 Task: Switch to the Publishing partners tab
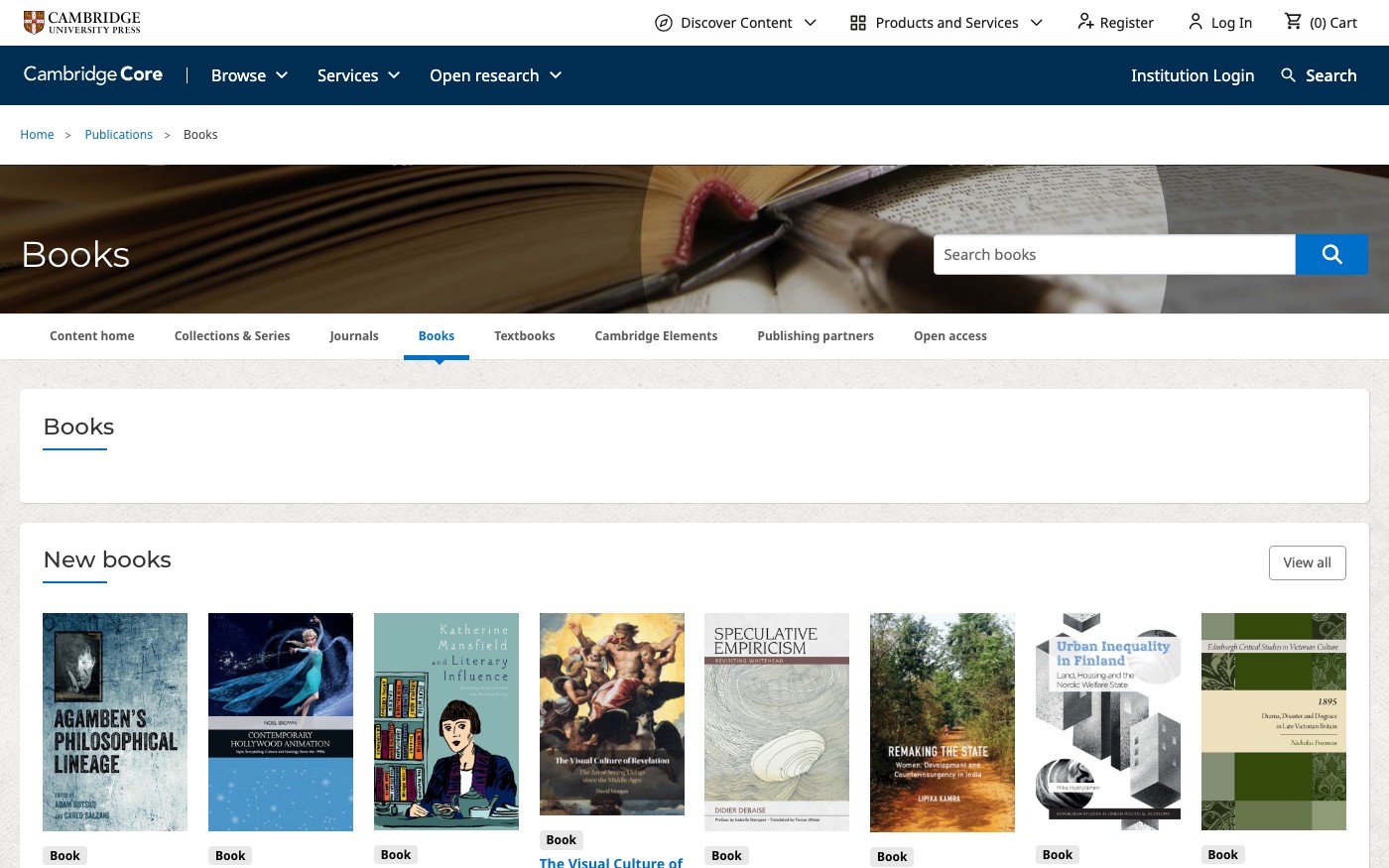[816, 336]
